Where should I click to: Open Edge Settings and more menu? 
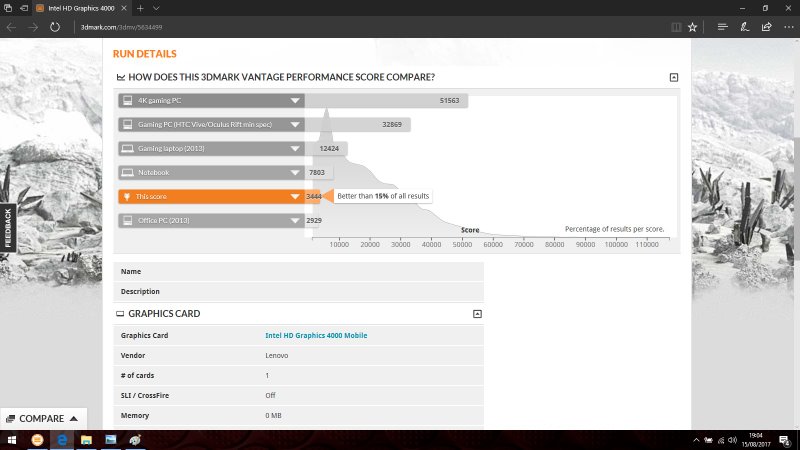(x=788, y=27)
